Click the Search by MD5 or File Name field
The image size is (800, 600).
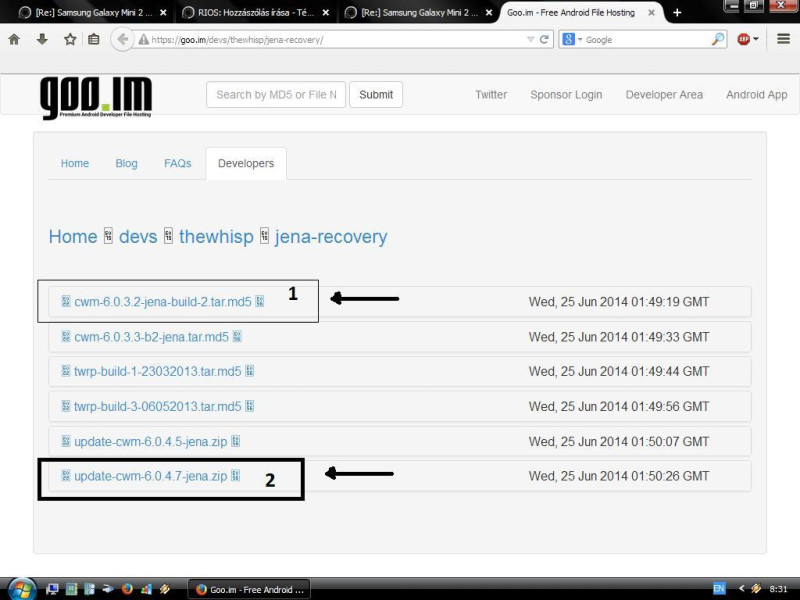[276, 94]
